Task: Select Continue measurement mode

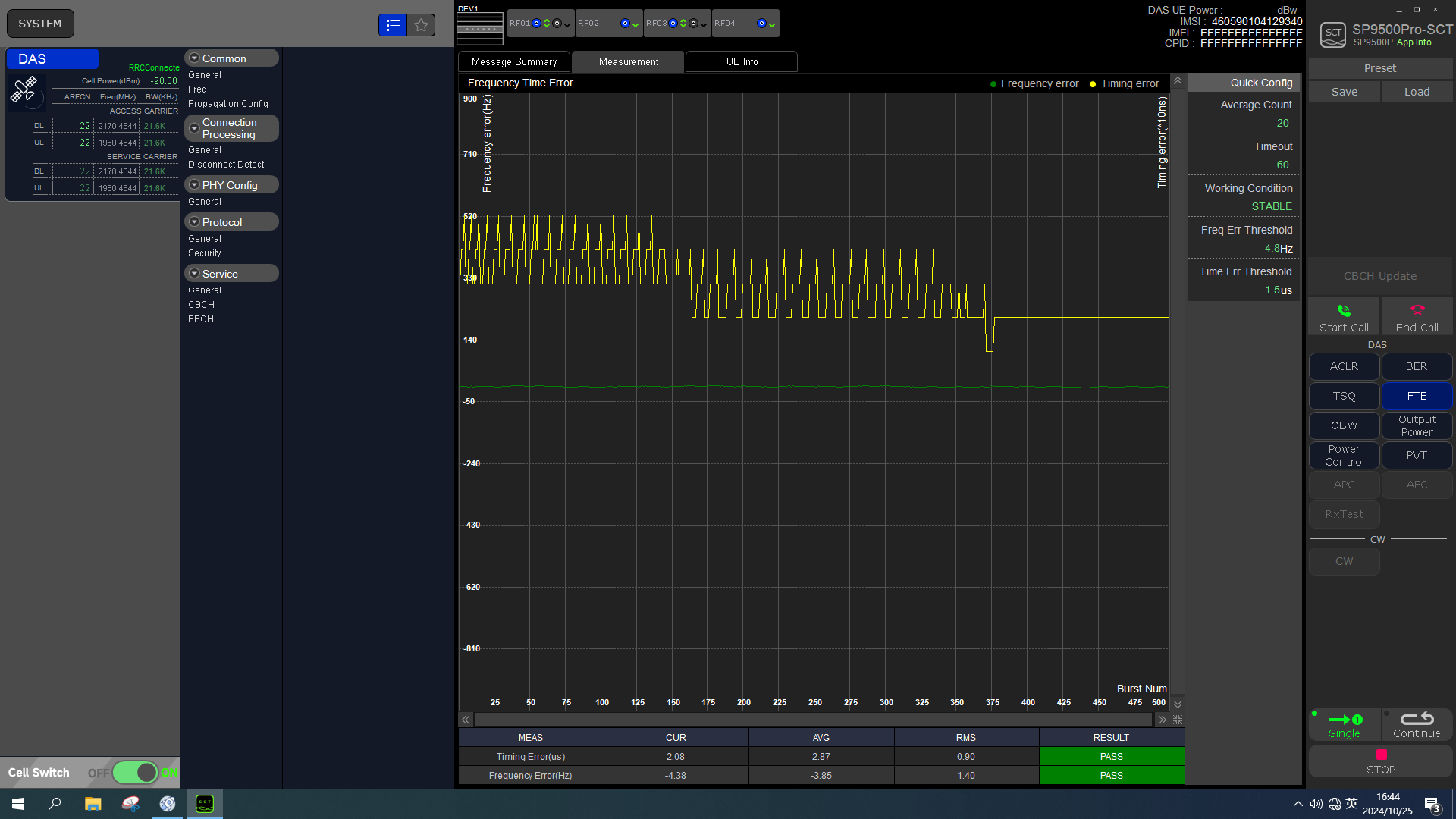Action: pos(1417,725)
